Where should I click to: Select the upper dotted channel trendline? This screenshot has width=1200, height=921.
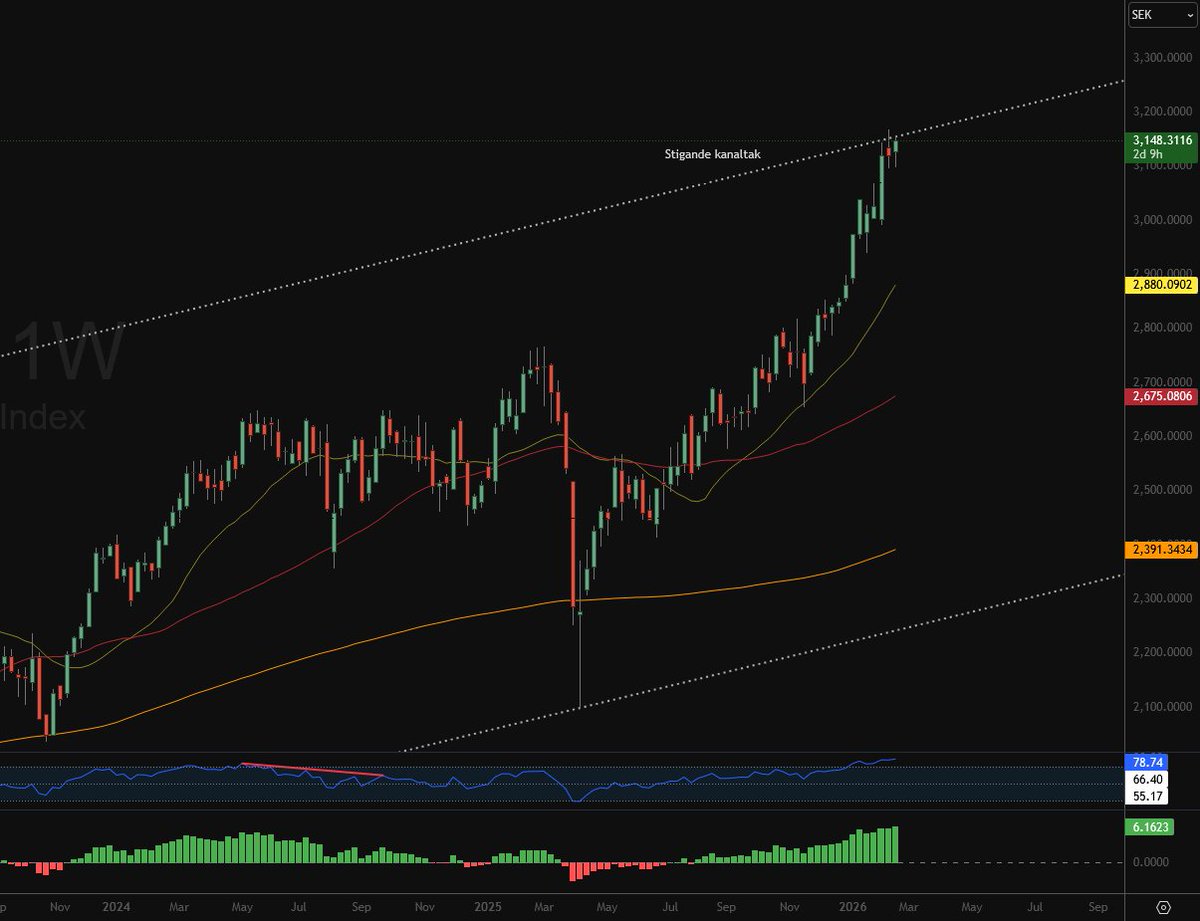[x=560, y=220]
